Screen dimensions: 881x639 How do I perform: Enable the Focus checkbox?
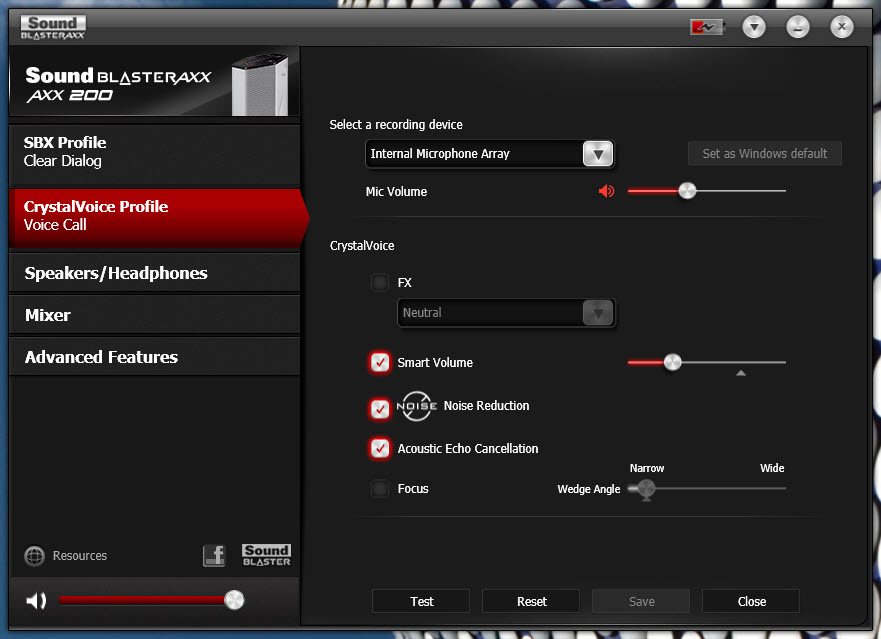(380, 488)
